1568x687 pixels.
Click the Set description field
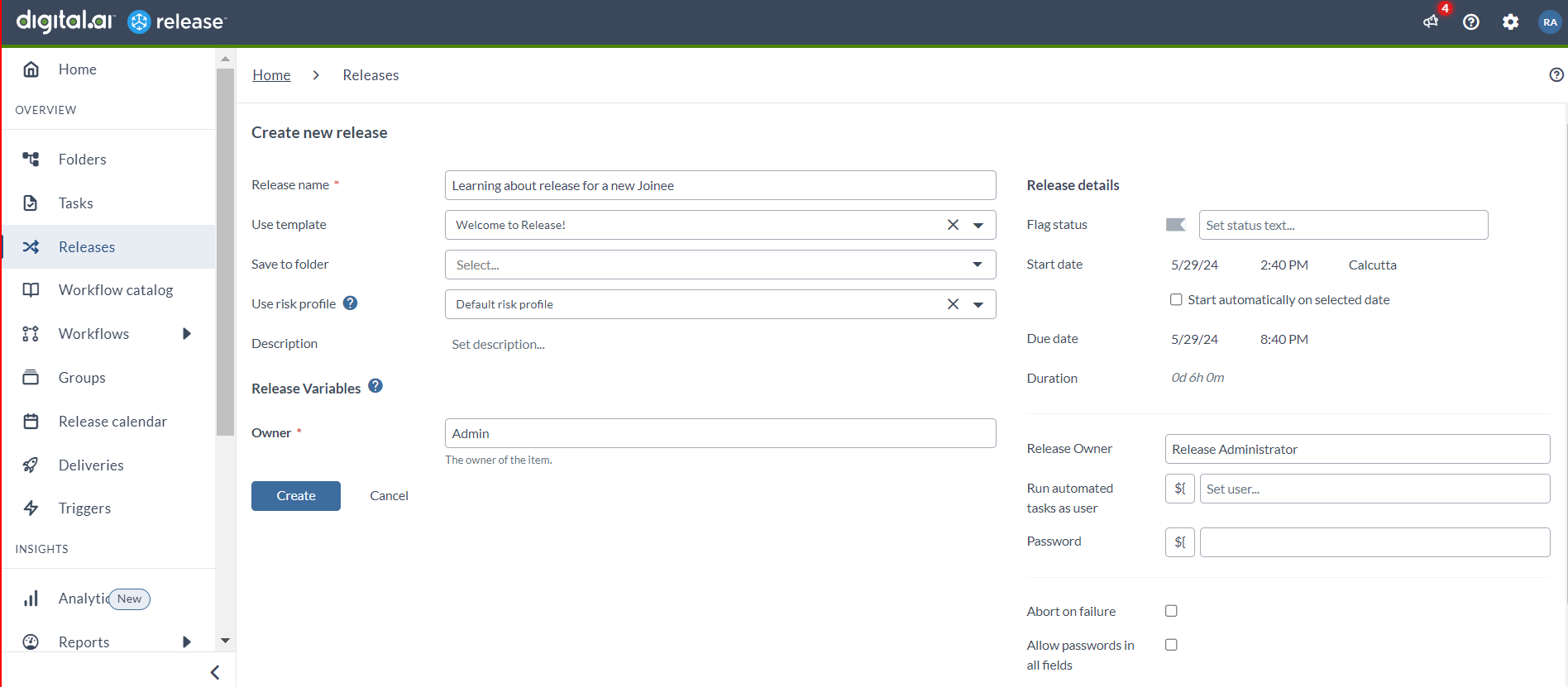coord(720,344)
